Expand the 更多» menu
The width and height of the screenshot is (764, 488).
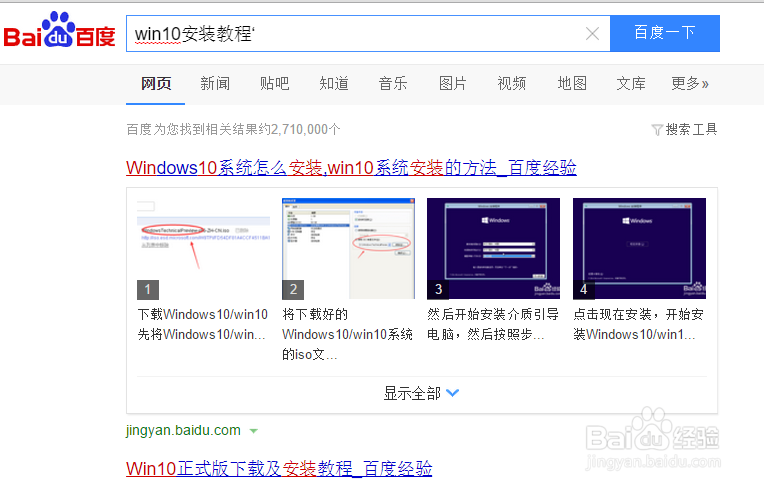click(x=690, y=84)
